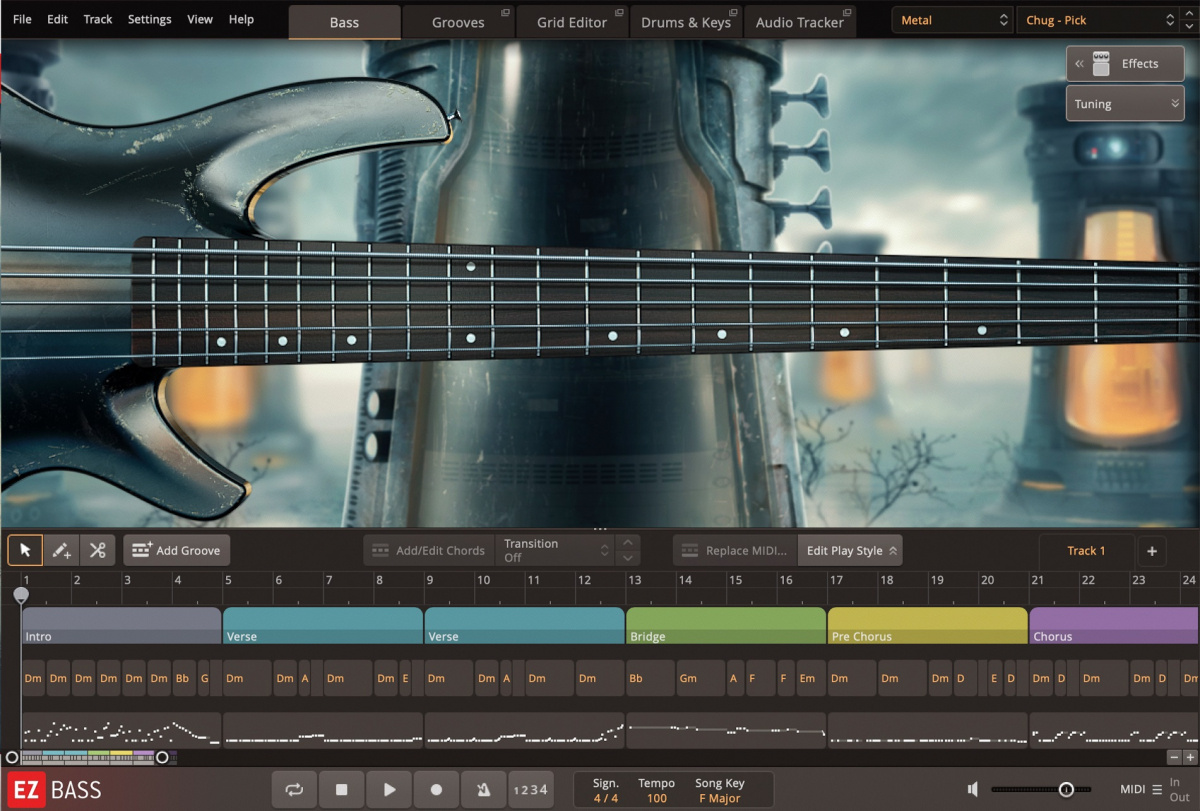Image resolution: width=1200 pixels, height=811 pixels.
Task: Toggle Edit Play Style mode
Action: [x=850, y=549]
